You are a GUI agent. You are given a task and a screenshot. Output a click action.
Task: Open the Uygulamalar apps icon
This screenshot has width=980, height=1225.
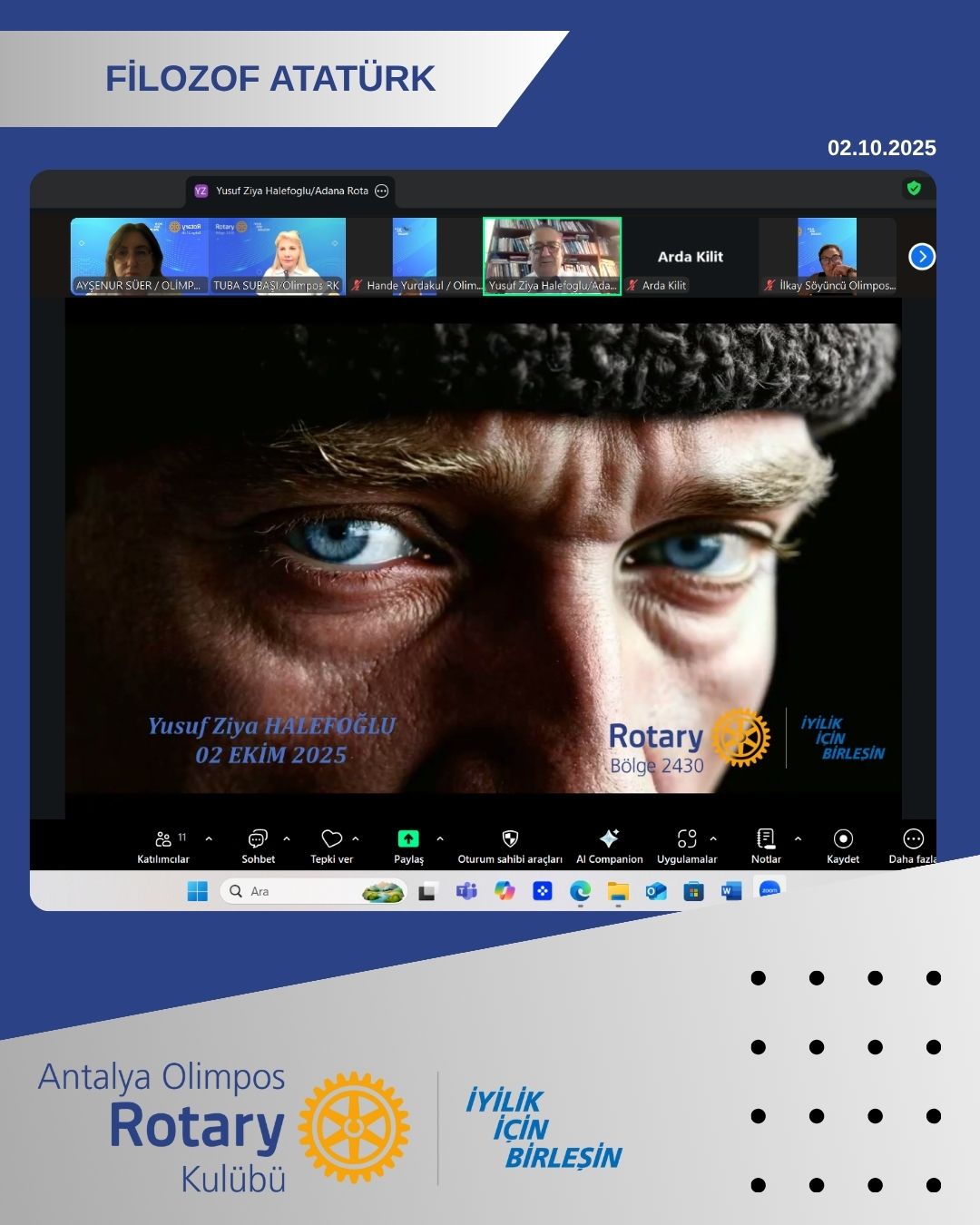[687, 839]
